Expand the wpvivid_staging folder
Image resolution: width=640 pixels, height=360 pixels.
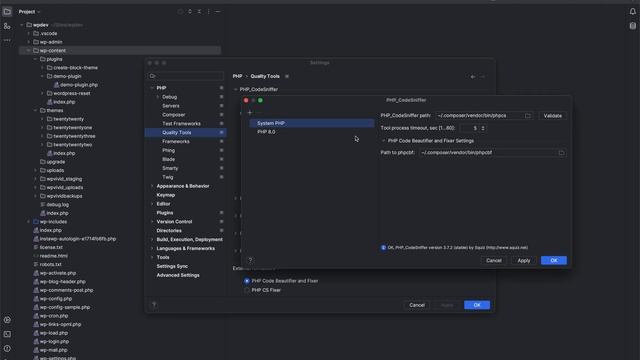pos(36,179)
